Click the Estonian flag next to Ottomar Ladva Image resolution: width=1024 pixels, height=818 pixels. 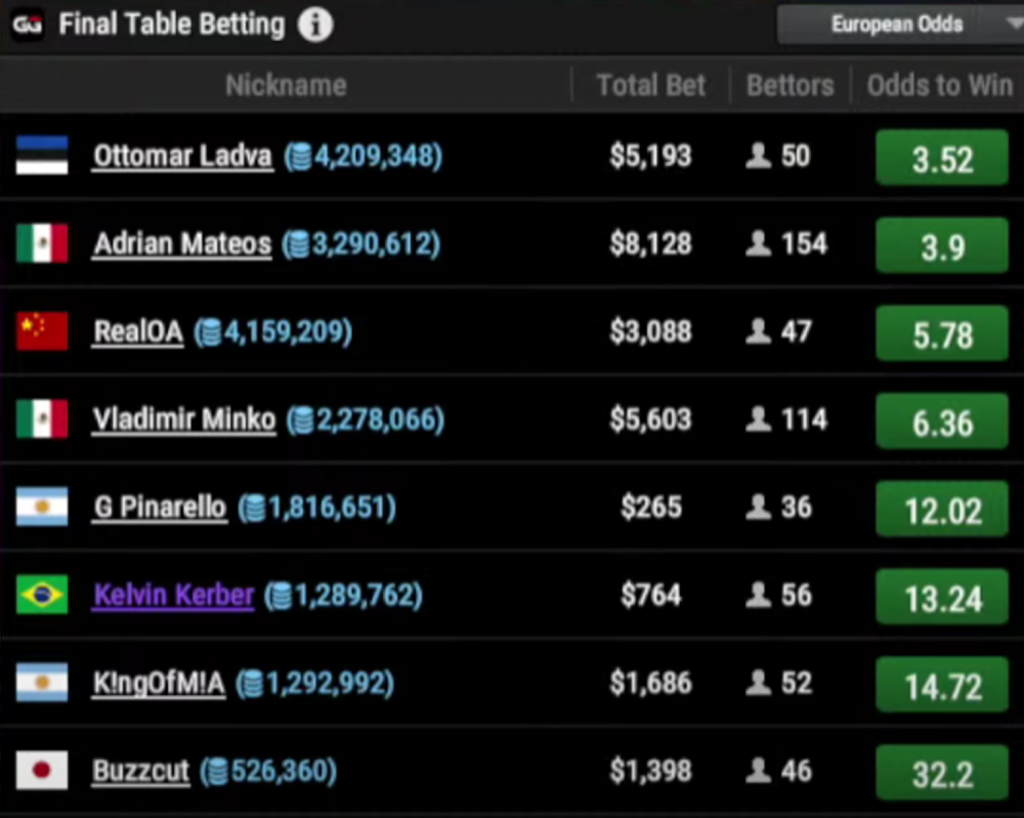tap(42, 156)
